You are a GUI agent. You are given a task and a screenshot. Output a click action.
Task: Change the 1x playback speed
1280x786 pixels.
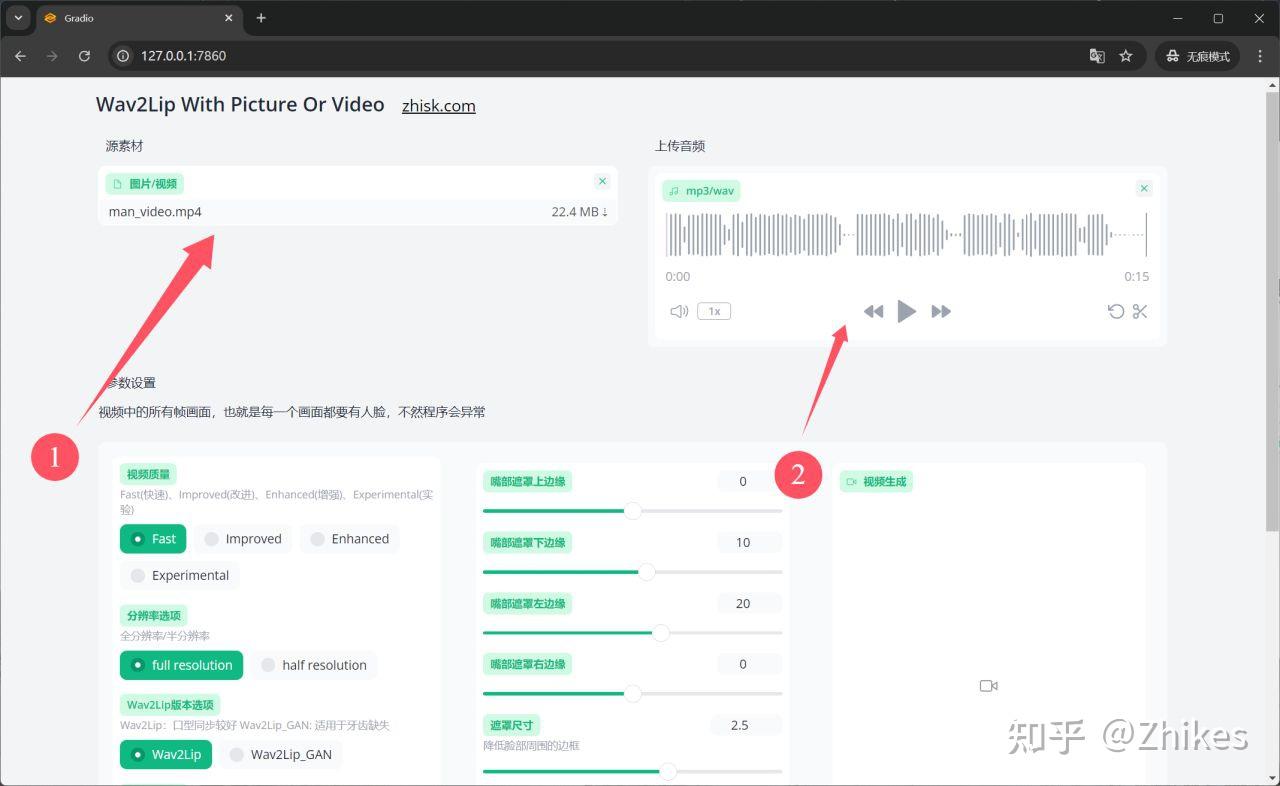pyautogui.click(x=714, y=311)
